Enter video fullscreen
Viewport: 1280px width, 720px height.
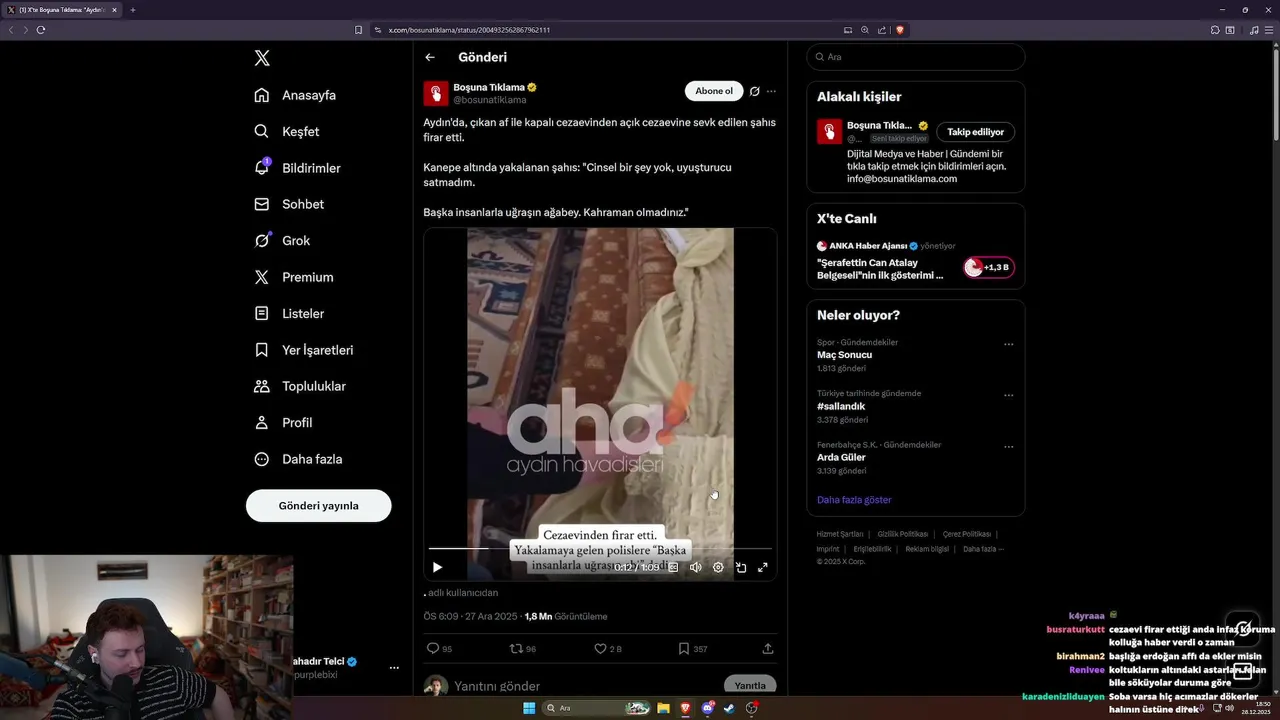pyautogui.click(x=763, y=567)
